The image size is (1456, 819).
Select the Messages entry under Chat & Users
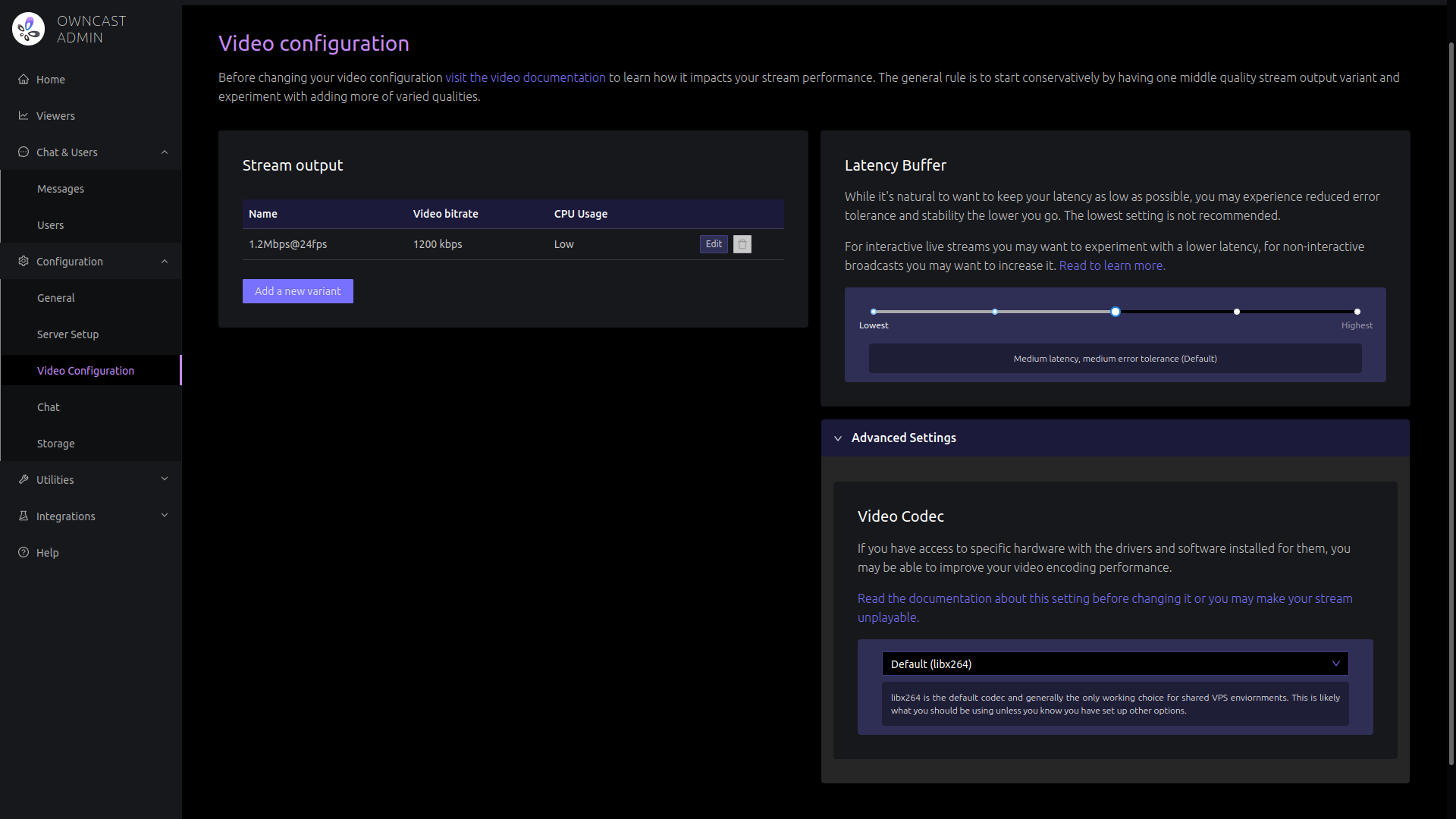[60, 188]
